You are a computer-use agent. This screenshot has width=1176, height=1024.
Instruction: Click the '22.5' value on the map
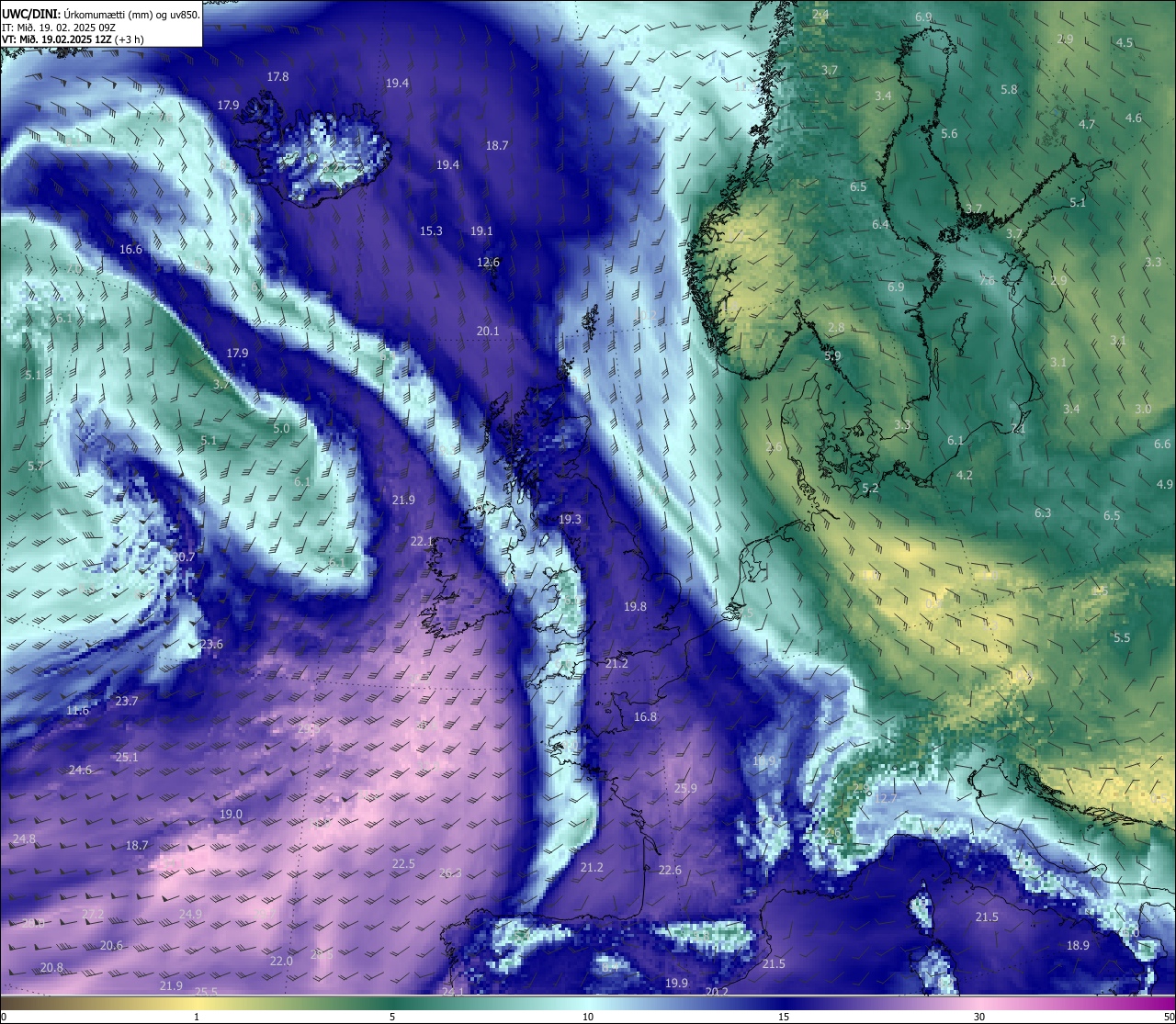point(403,864)
